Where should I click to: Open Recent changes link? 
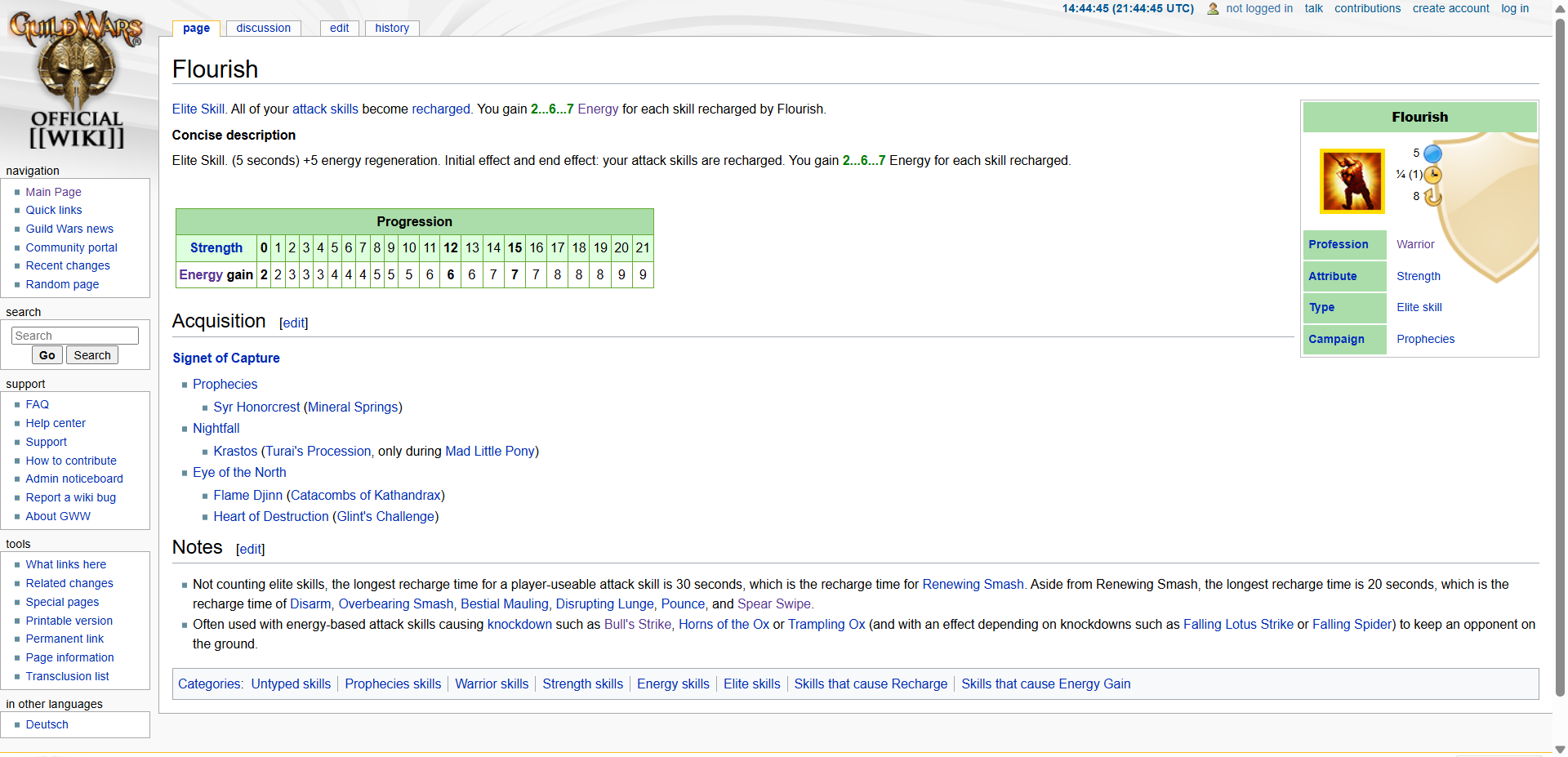point(68,265)
